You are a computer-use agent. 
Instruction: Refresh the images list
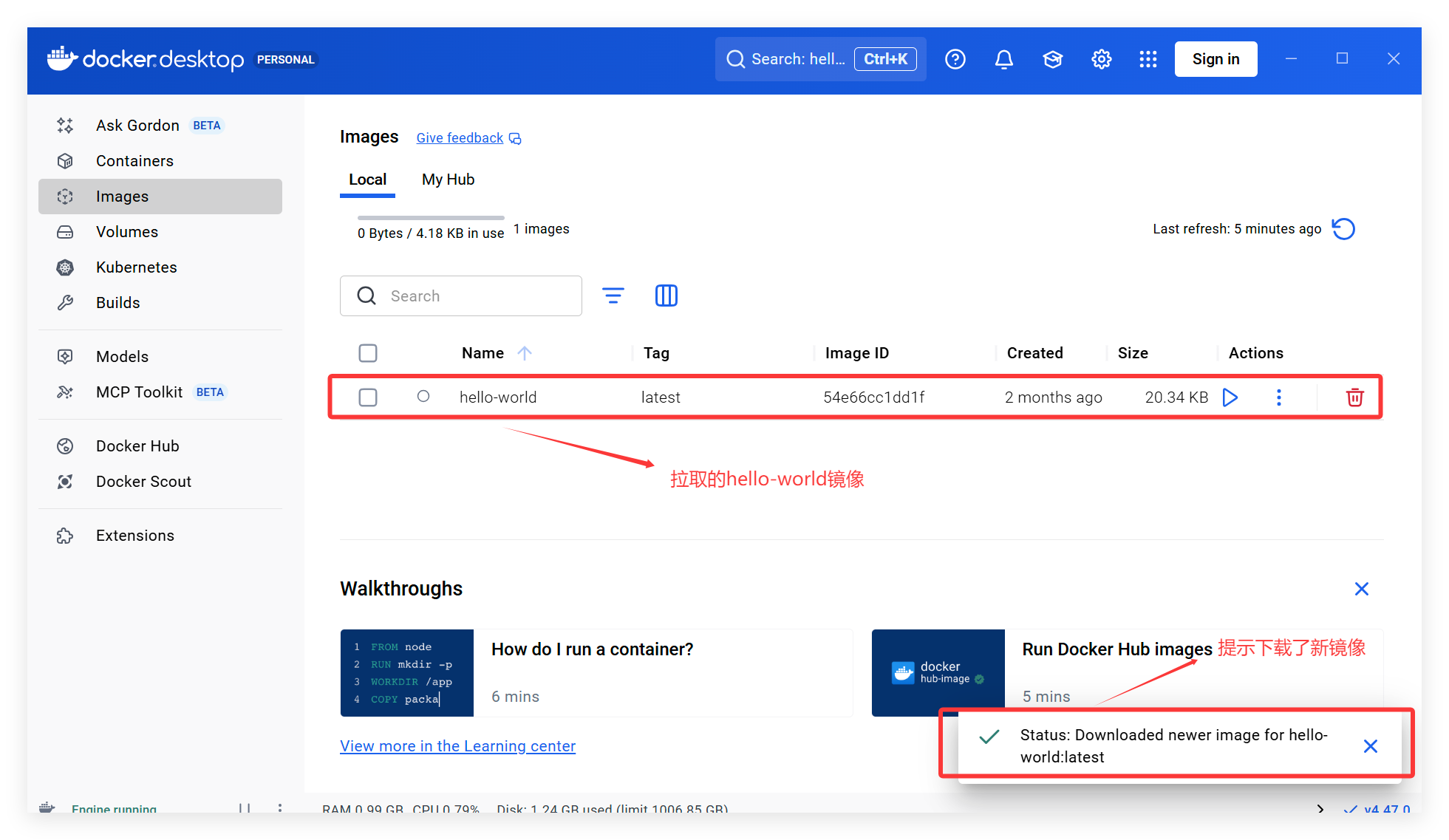[x=1343, y=229]
